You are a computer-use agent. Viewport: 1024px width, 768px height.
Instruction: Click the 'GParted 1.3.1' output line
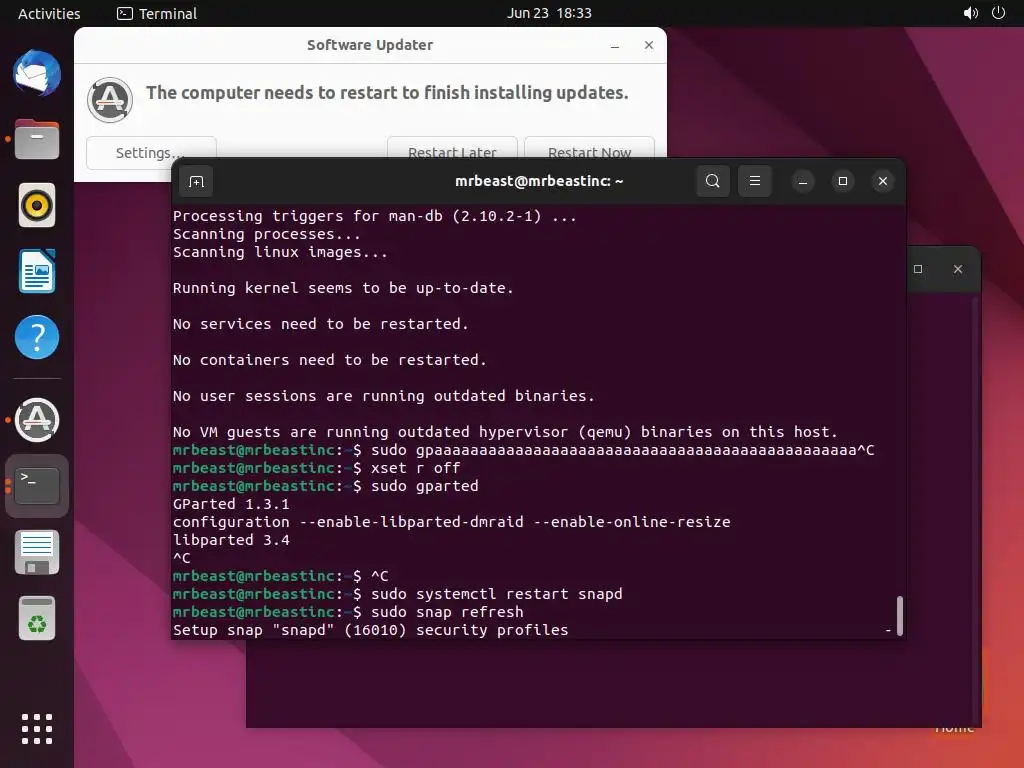point(231,504)
